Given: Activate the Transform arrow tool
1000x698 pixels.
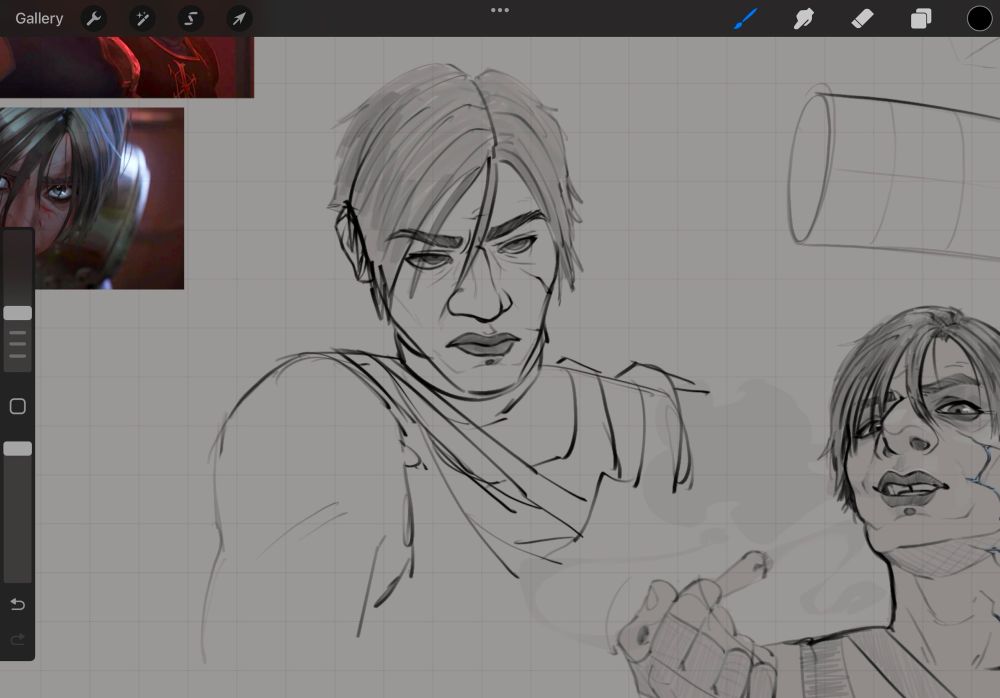Looking at the screenshot, I should (239, 18).
